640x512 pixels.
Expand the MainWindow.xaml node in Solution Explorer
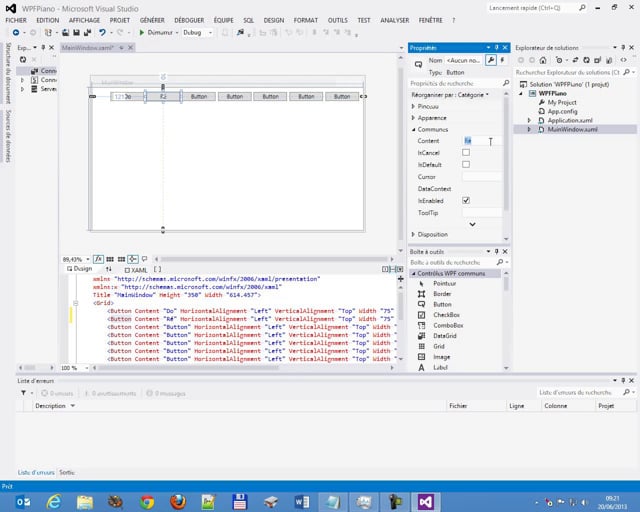[x=529, y=129]
